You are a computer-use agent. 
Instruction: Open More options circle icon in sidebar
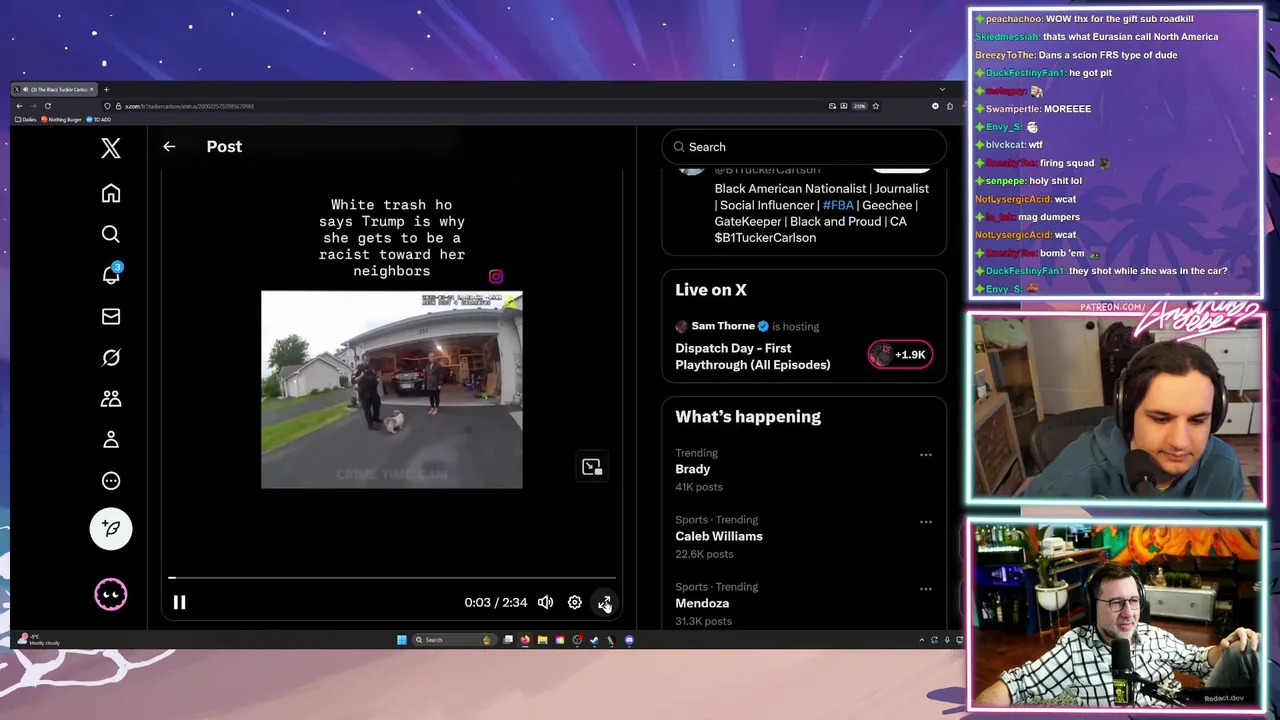coord(111,481)
